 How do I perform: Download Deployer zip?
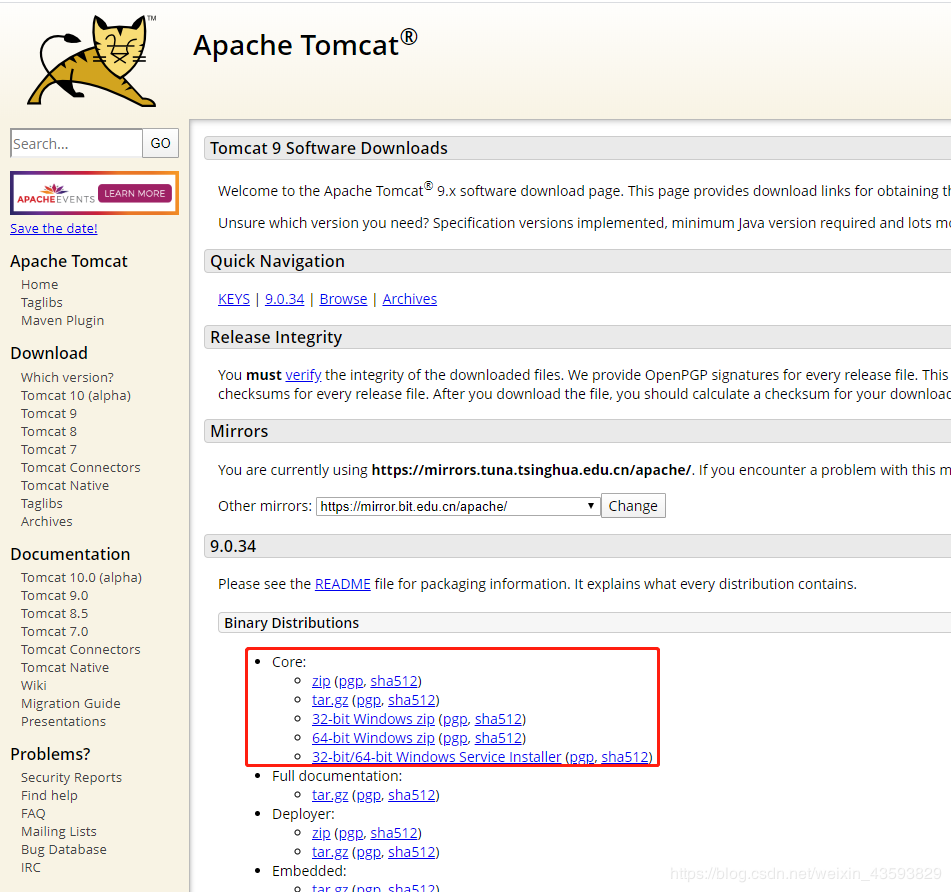coord(321,833)
